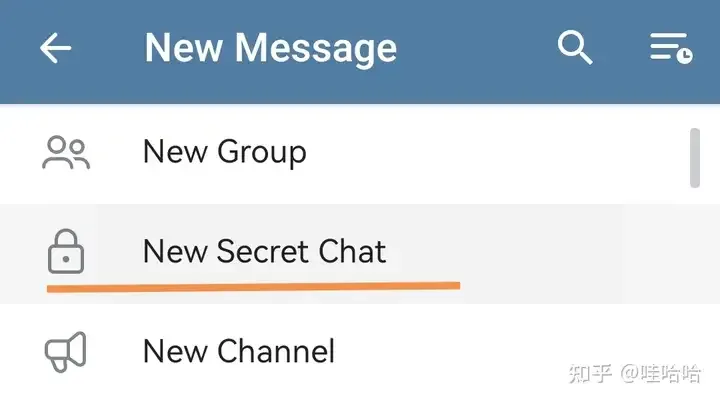The height and width of the screenshot is (403, 720).
Task: Open search with the magnifier icon
Action: coord(575,47)
